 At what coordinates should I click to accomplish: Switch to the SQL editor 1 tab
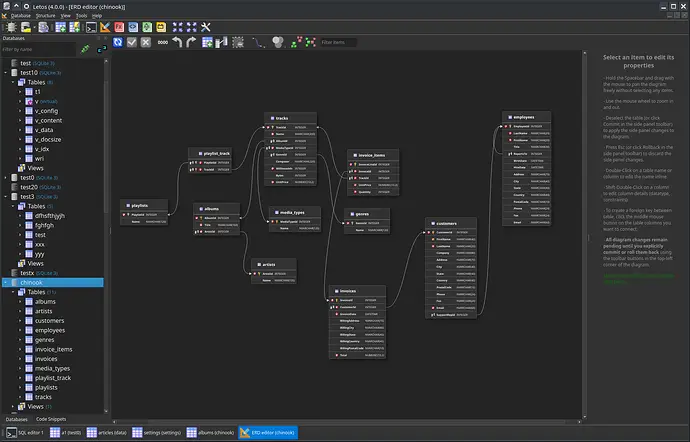coord(26,433)
